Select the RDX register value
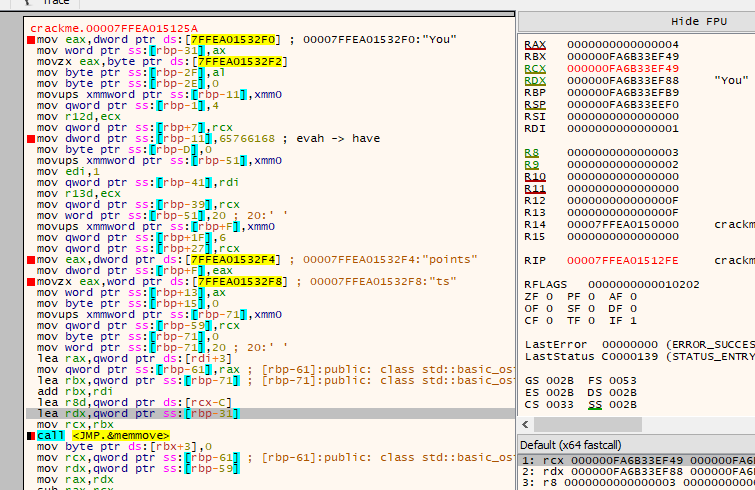 [623, 81]
